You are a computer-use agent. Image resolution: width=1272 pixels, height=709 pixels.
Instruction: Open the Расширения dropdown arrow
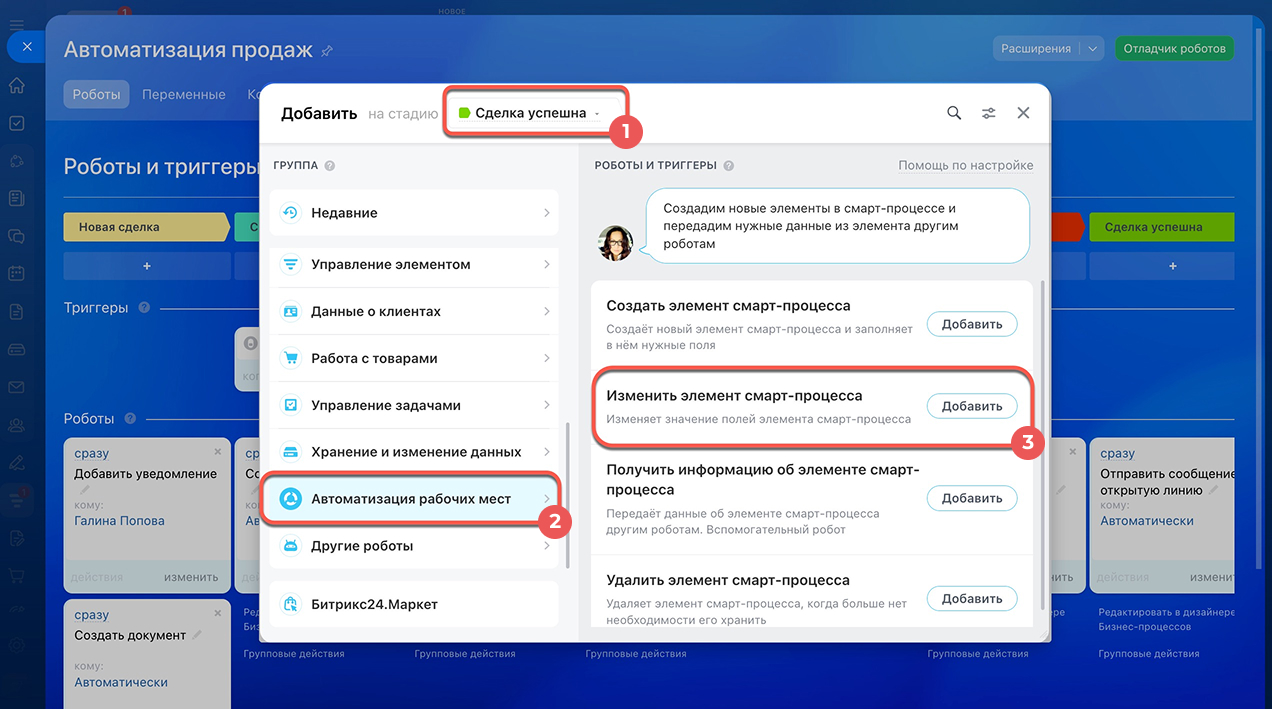[1093, 48]
